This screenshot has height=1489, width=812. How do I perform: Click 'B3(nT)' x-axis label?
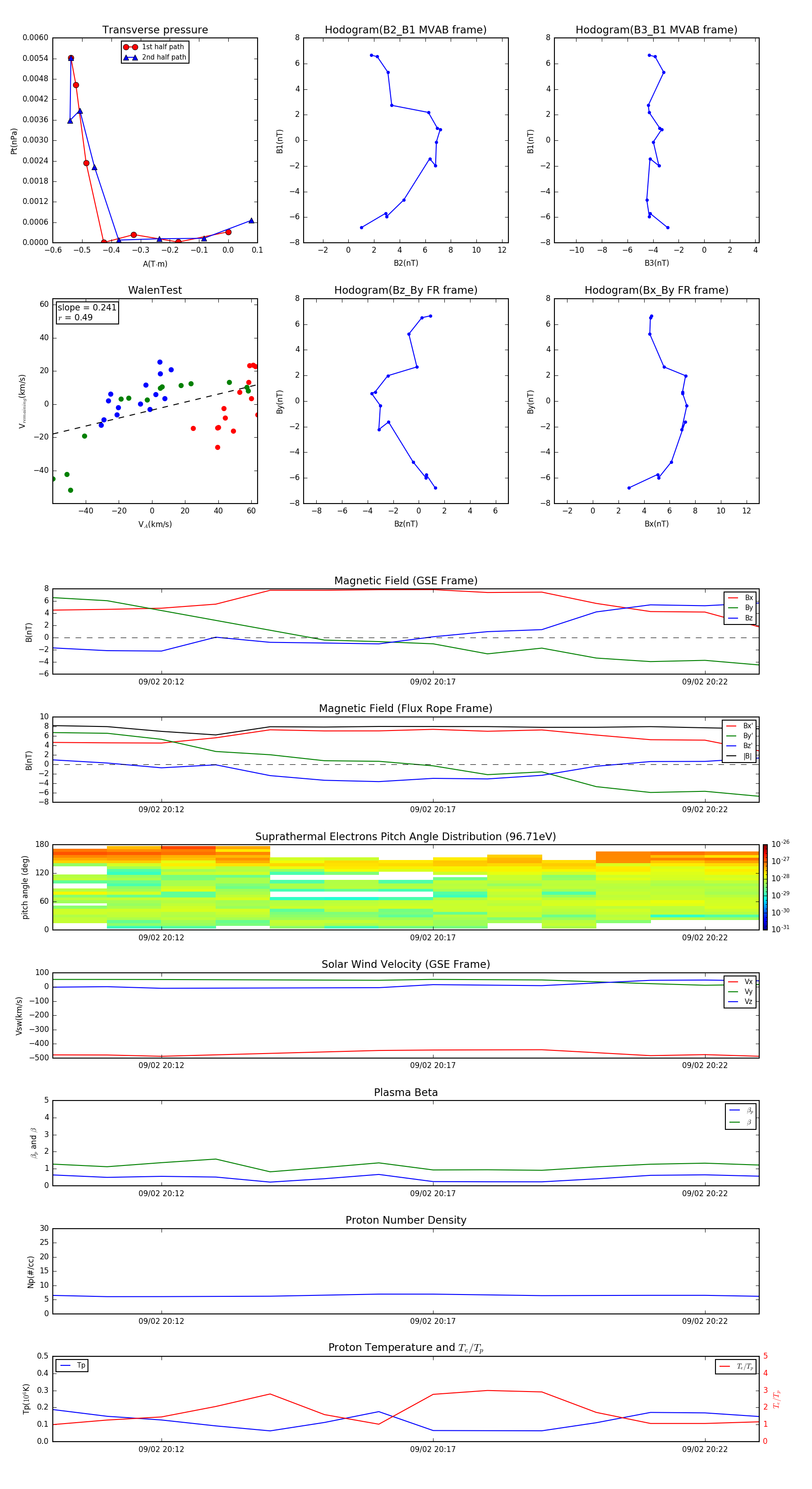pos(656,263)
